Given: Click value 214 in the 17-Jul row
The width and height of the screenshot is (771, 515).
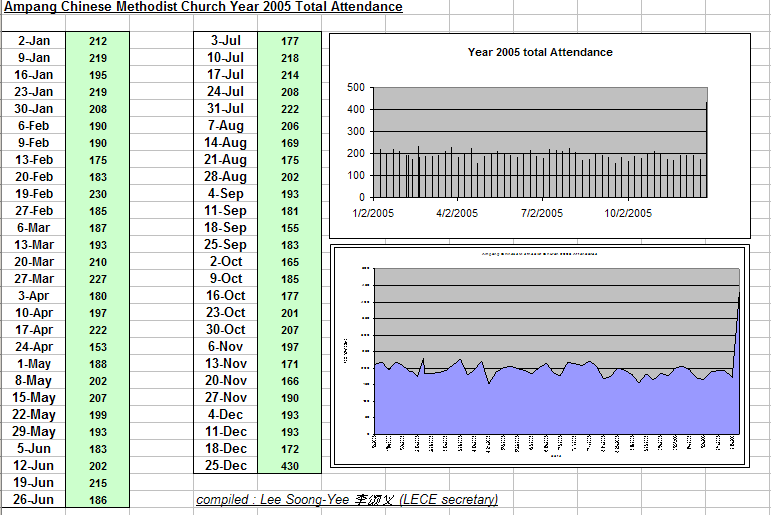Looking at the screenshot, I should [x=290, y=75].
